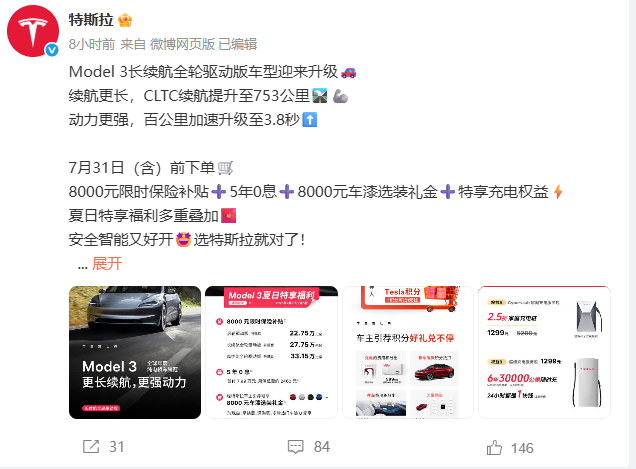Click the shopping cart emoji after 前下单
636x469 pixels.
point(225,168)
